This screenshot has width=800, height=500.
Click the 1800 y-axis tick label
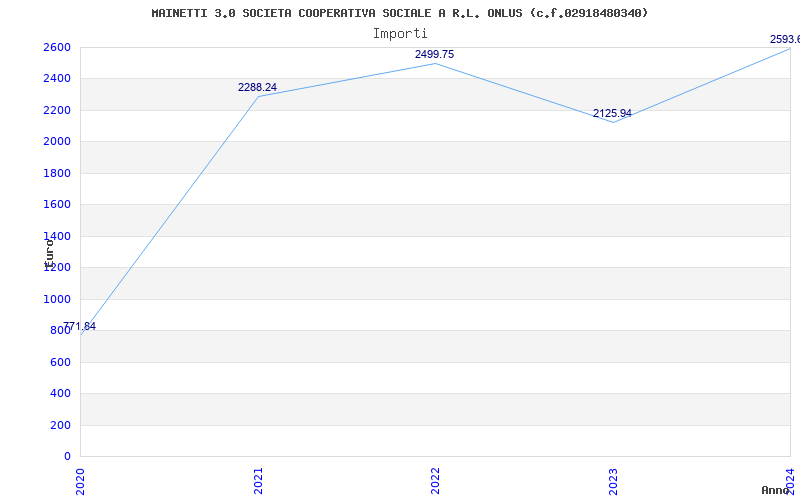pos(57,173)
